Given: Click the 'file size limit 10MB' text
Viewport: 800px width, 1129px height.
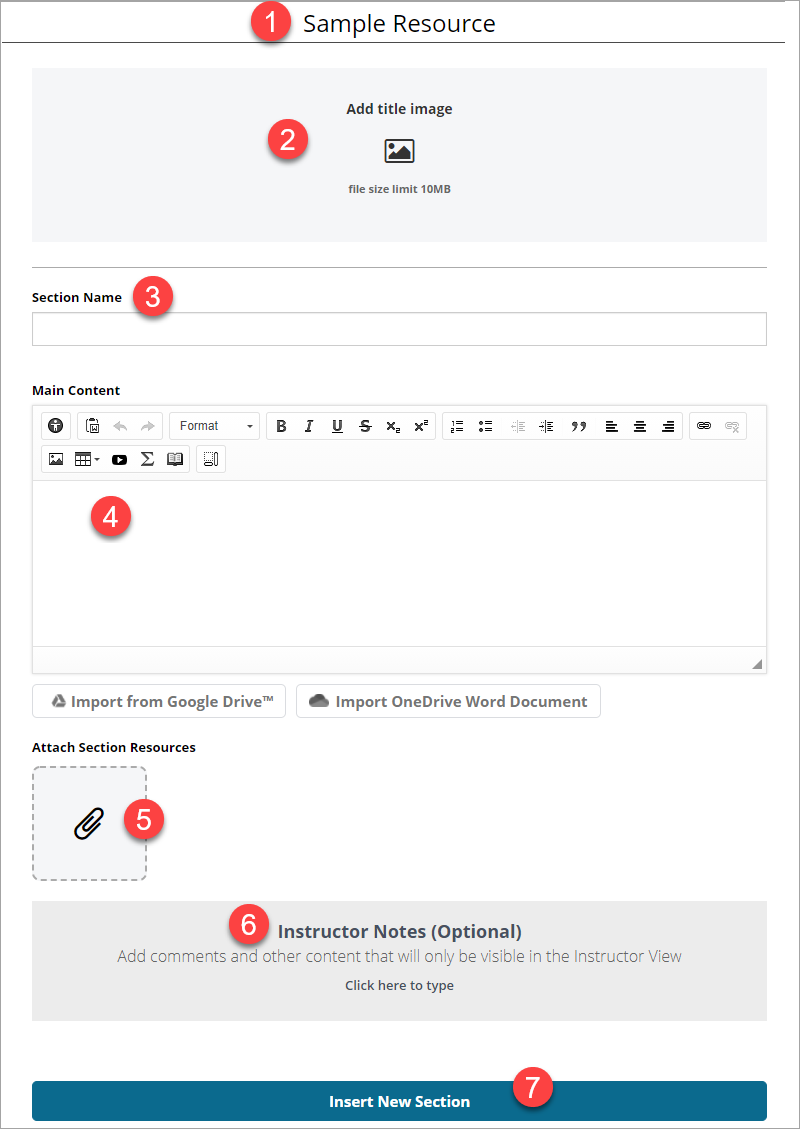Looking at the screenshot, I should point(400,189).
